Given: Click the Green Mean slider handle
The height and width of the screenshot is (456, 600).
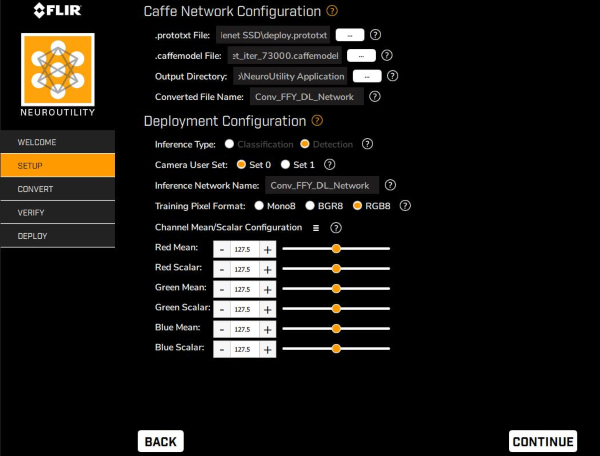Looking at the screenshot, I should [336, 288].
